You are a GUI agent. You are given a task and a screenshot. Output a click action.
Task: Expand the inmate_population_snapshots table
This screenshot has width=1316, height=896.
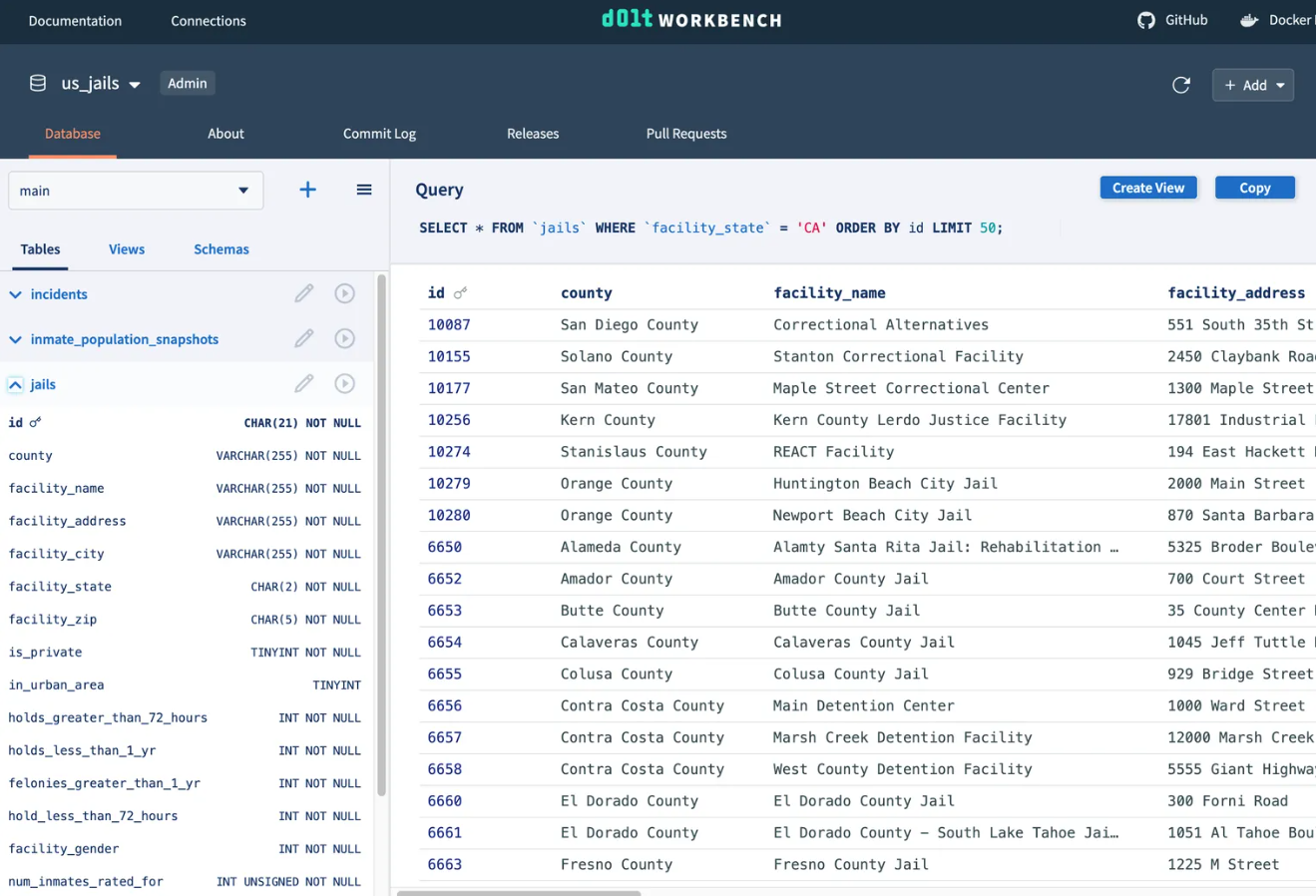[x=15, y=339]
